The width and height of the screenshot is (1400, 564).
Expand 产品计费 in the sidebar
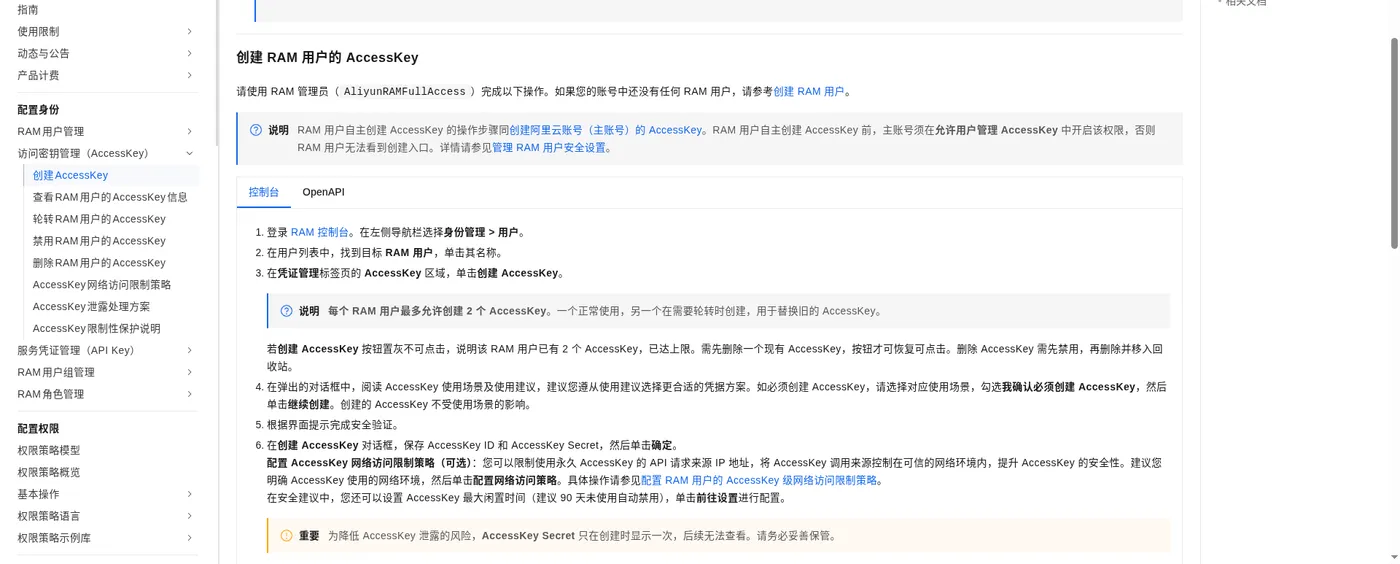point(189,76)
